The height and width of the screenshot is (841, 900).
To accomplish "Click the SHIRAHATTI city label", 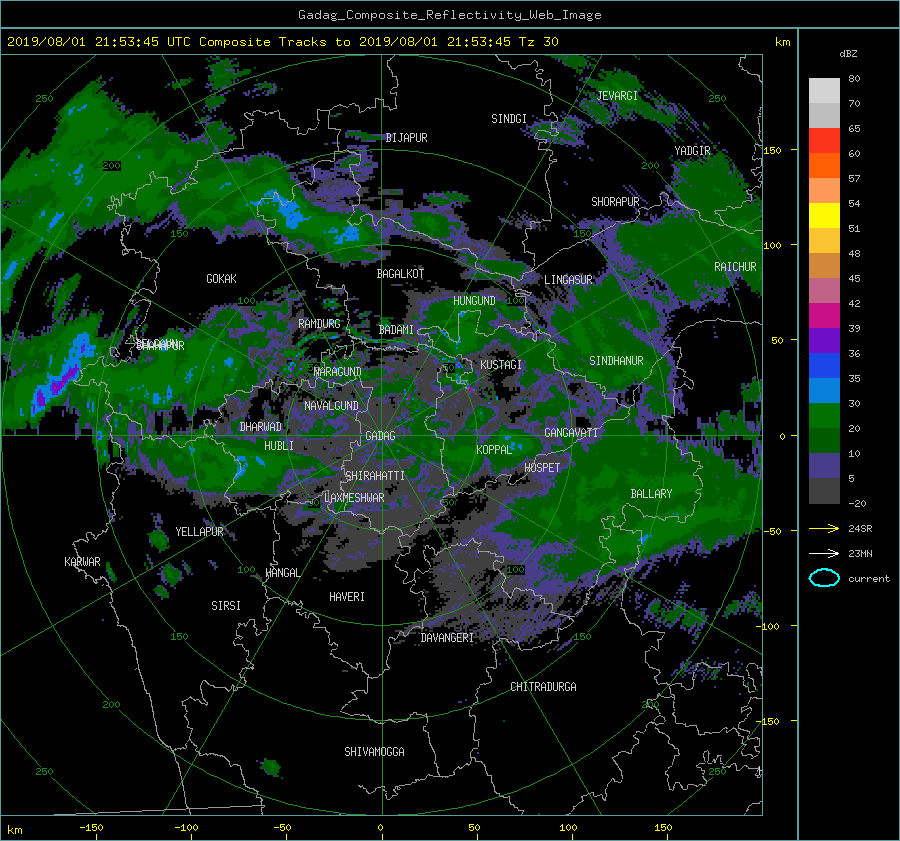I will pos(375,476).
